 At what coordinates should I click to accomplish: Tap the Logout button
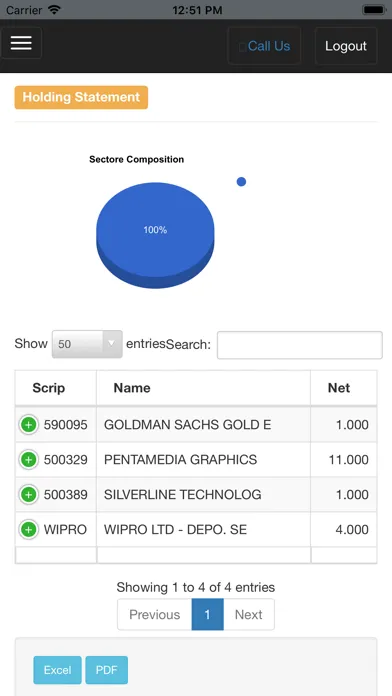(346, 46)
